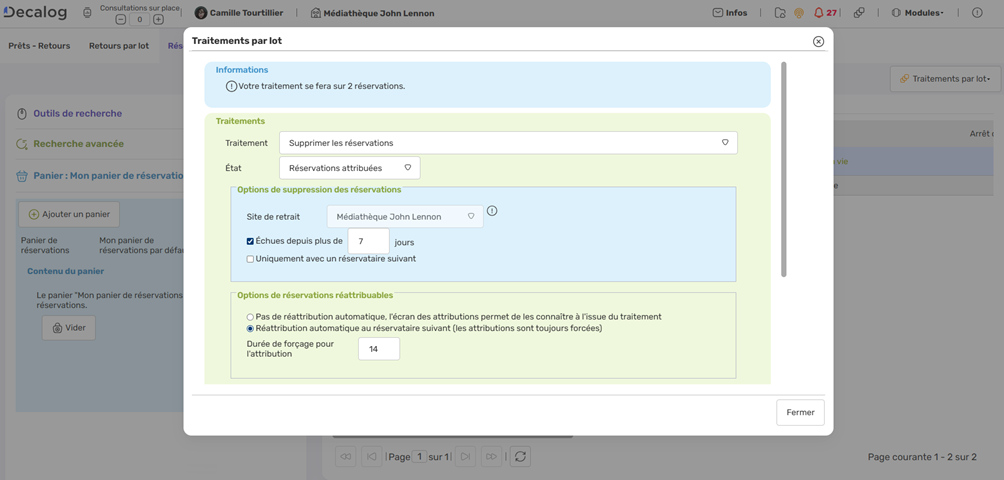Select Réattribution automatique au réservataire suivant
1004x480 pixels.
(x=250, y=328)
